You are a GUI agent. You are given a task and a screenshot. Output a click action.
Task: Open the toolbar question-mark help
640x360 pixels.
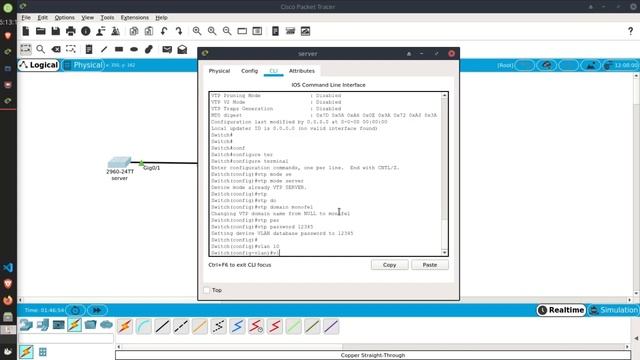(631, 31)
